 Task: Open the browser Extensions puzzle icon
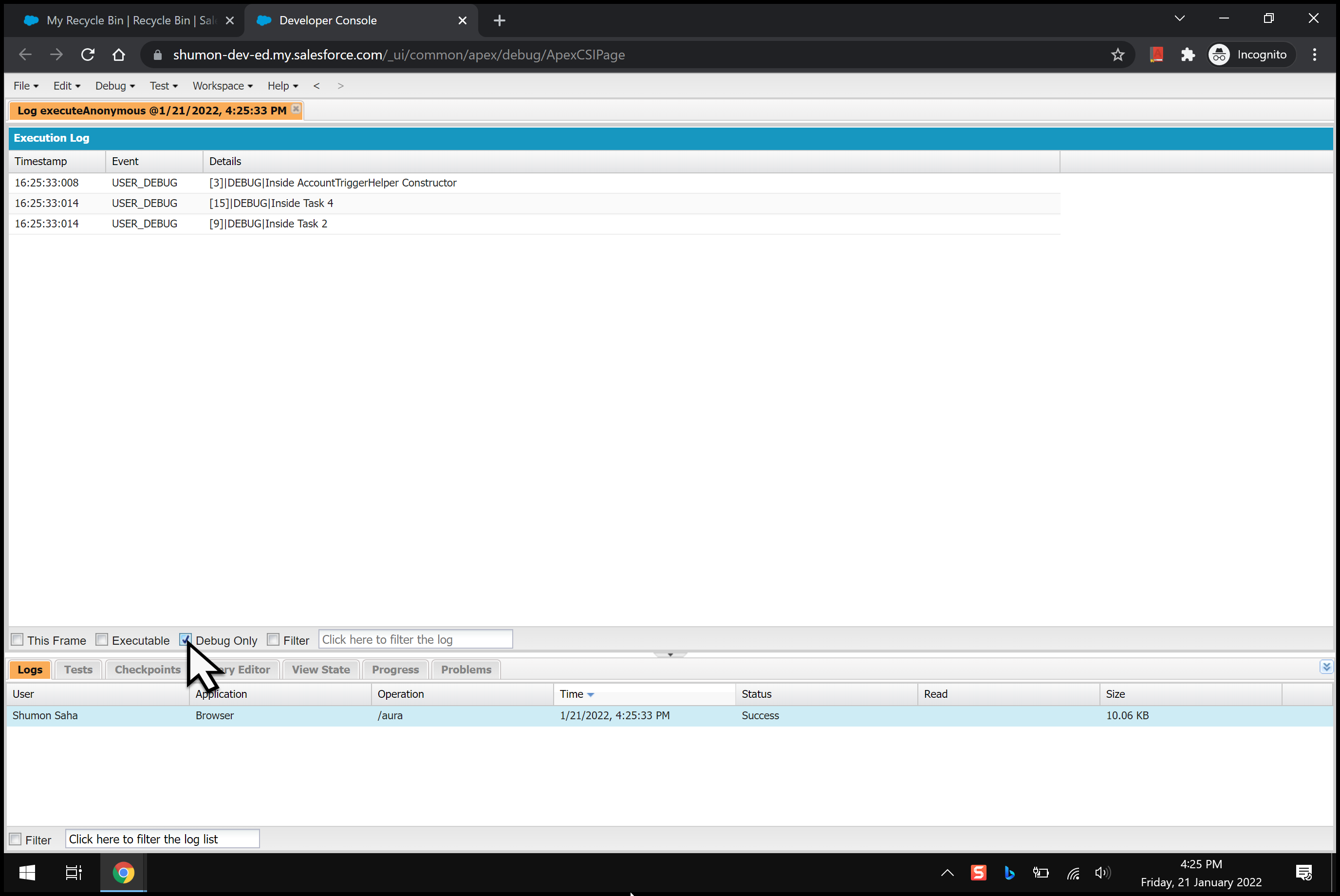point(1188,55)
